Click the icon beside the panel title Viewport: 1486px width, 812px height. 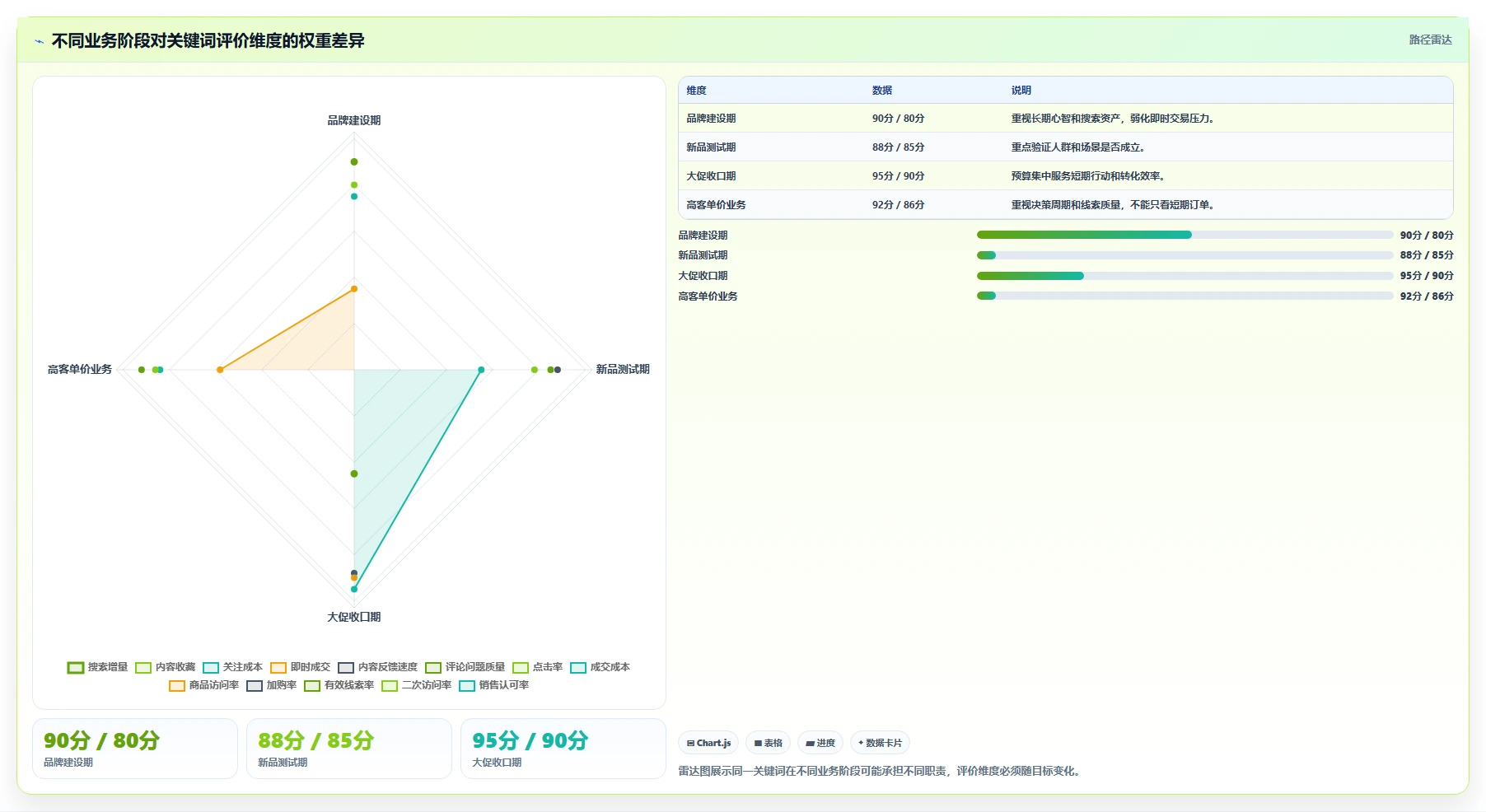point(39,40)
